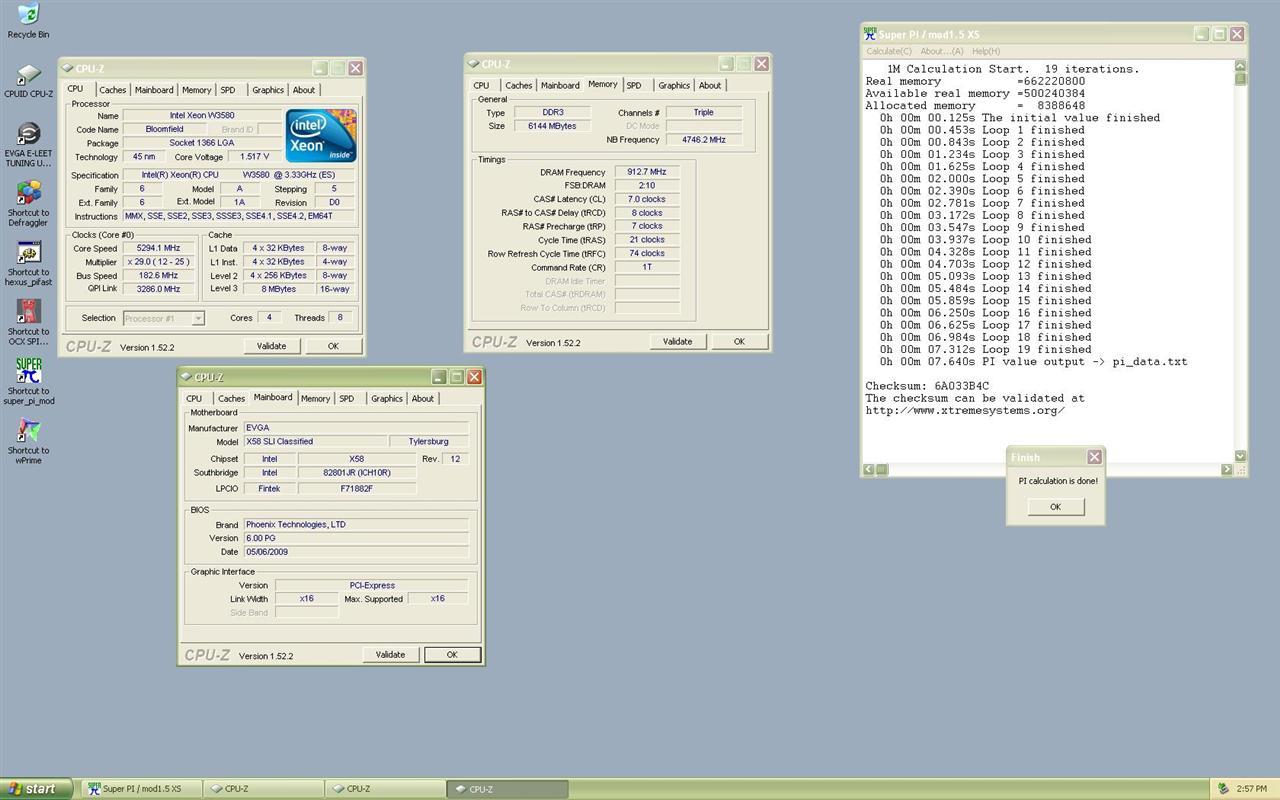Switch to Mainboard tab in CPU window

pyautogui.click(x=154, y=90)
